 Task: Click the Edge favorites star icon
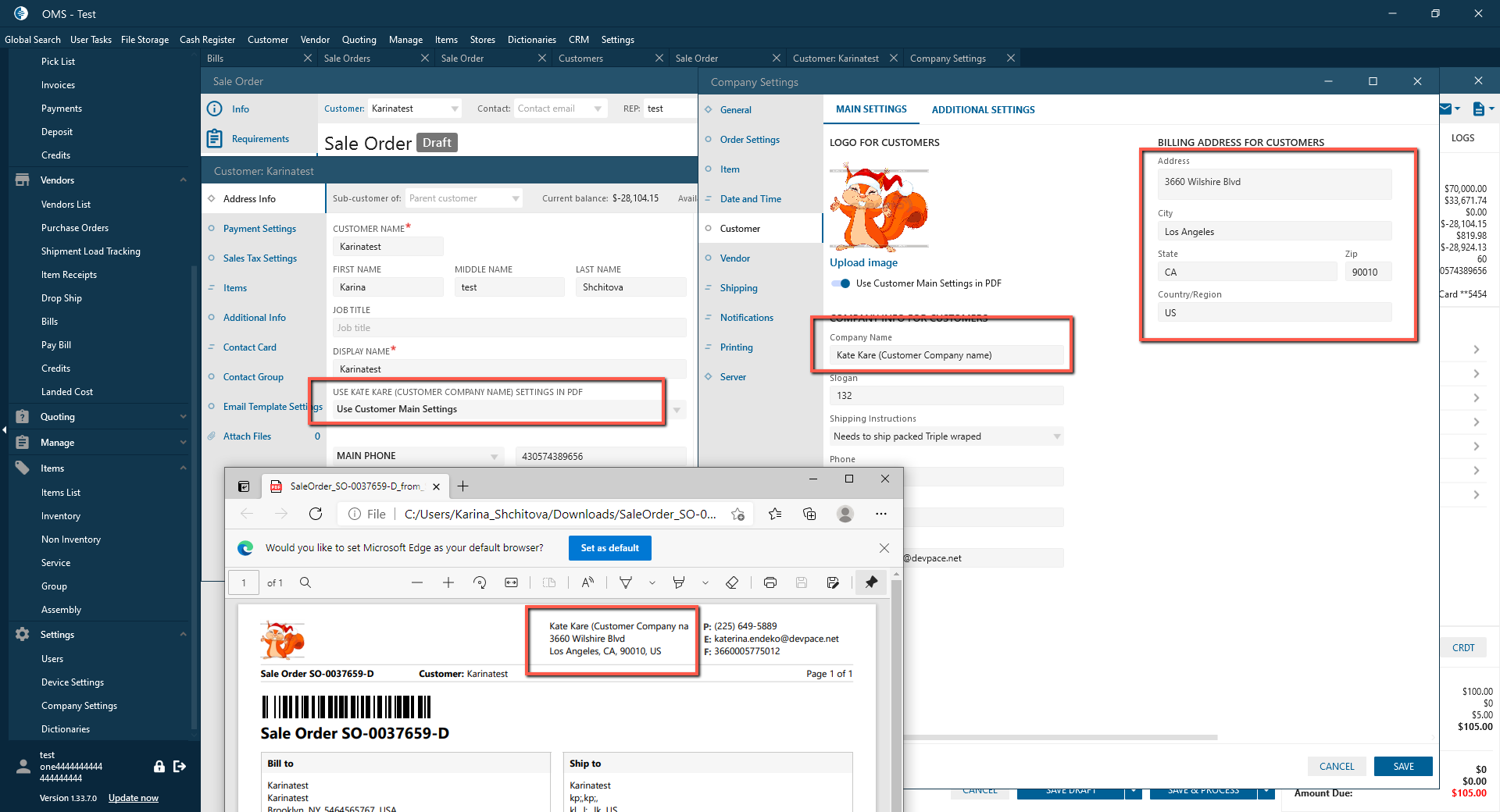pos(775,514)
